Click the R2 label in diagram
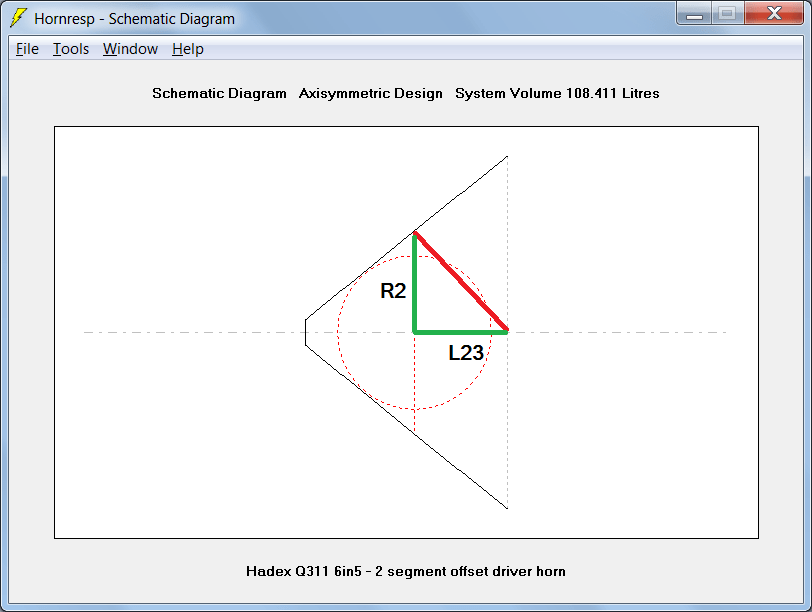Screen dimensions: 812x612 point(393,290)
